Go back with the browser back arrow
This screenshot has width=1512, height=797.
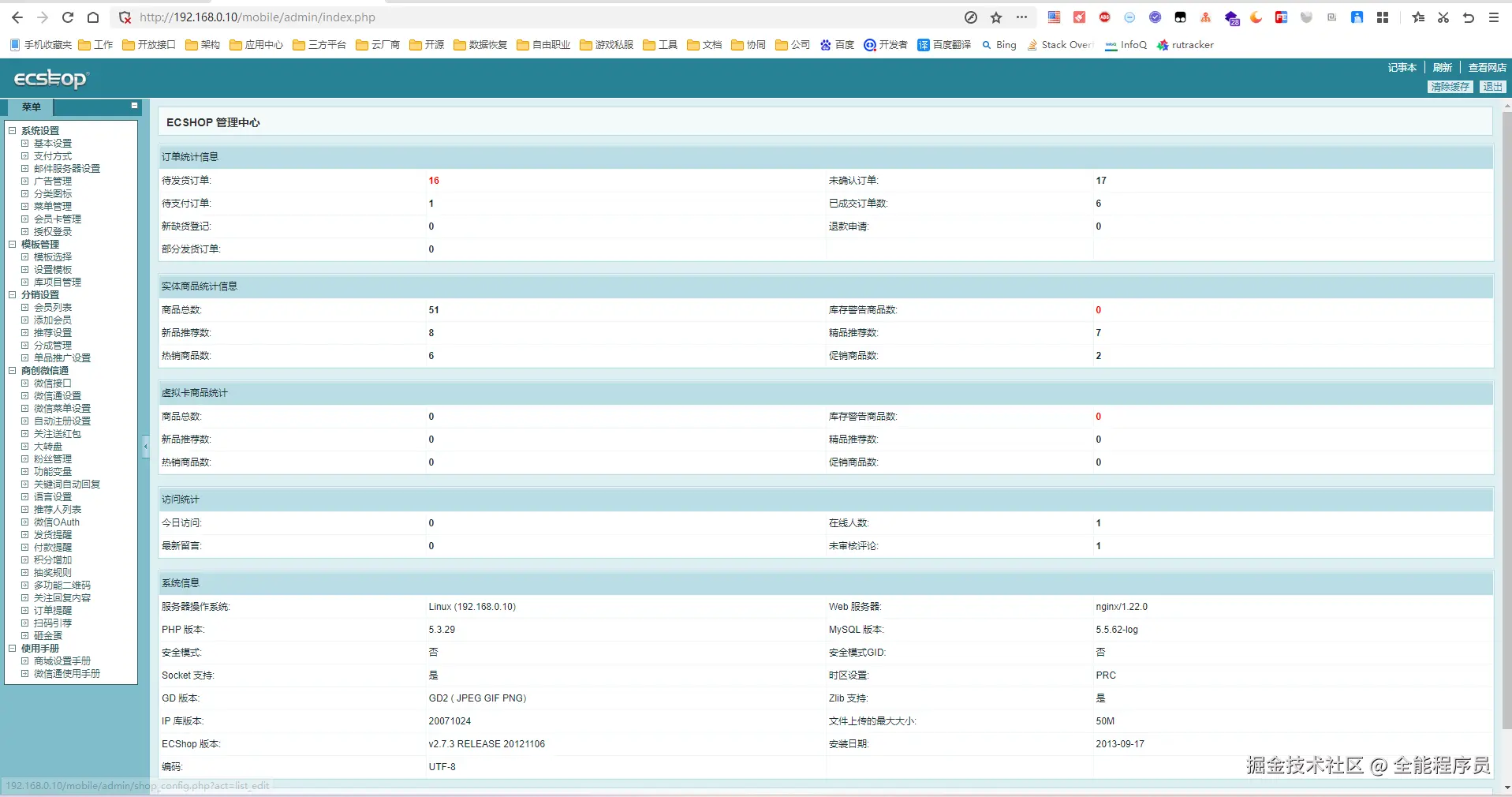point(17,17)
